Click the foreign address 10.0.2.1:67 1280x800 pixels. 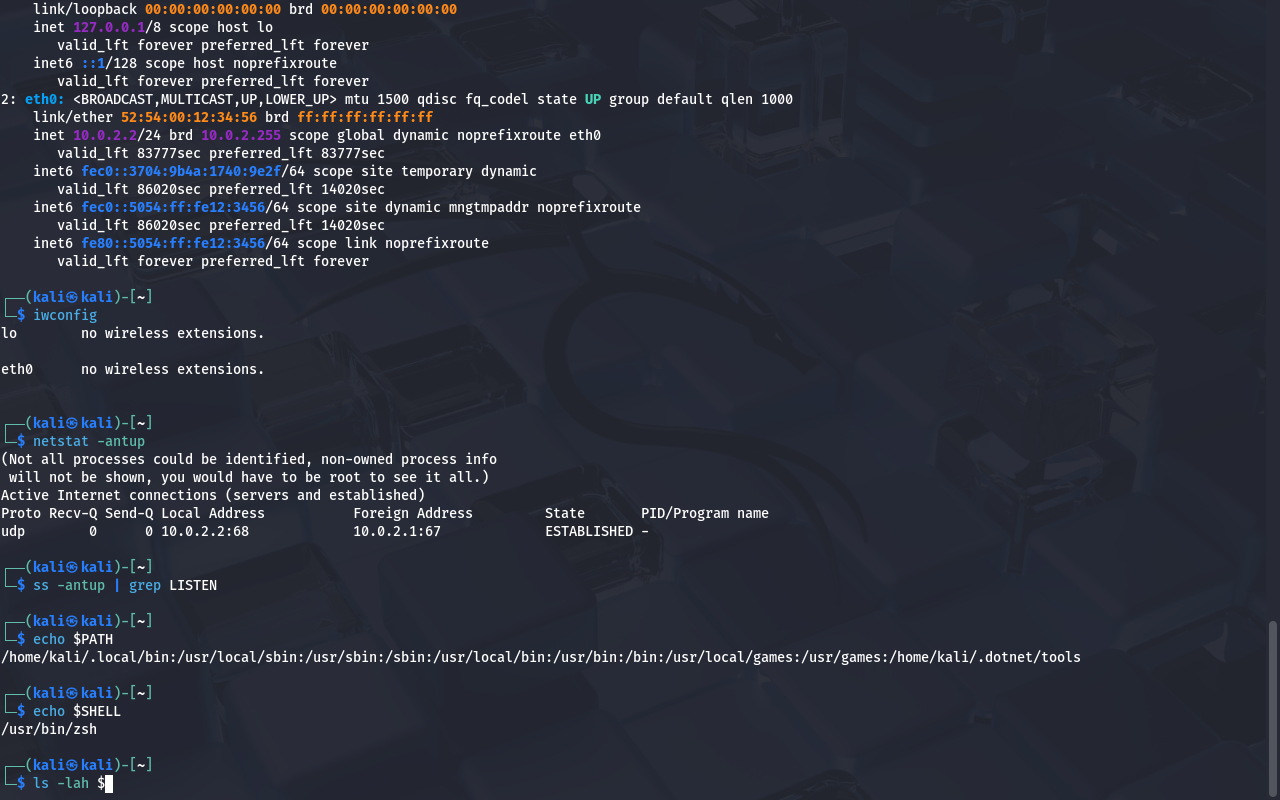tap(397, 531)
